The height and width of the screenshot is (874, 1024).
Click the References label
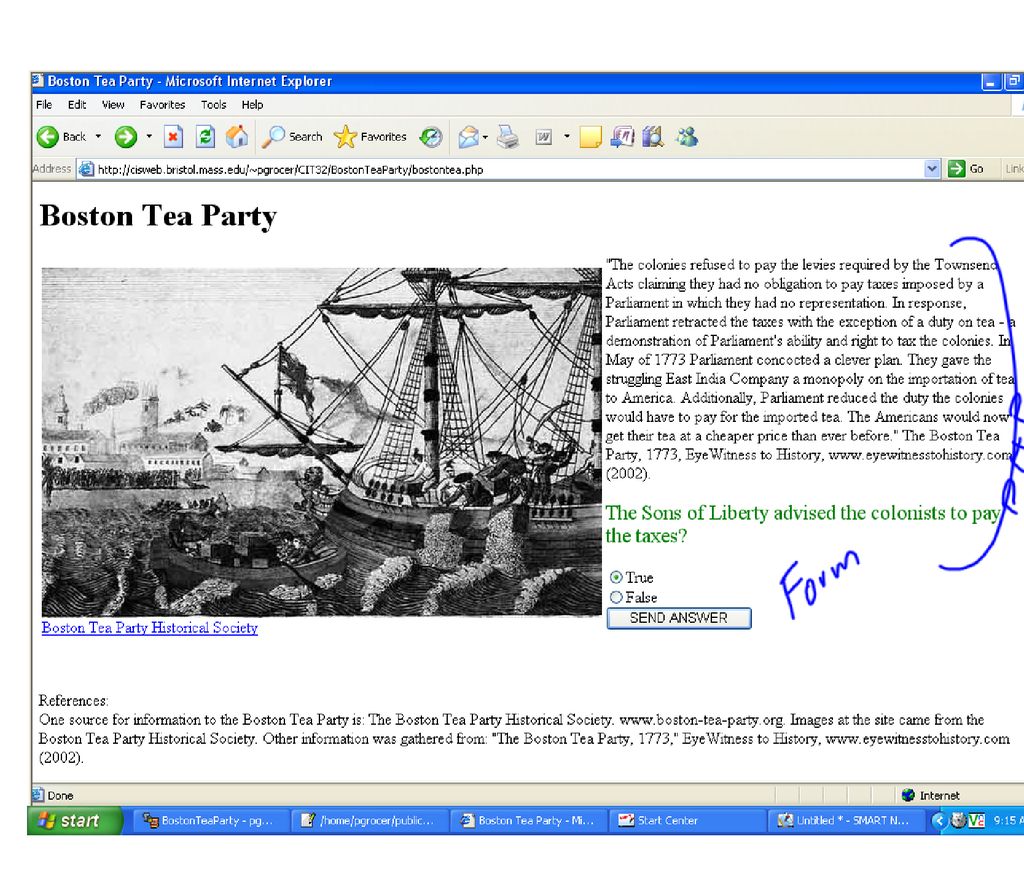tap(73, 700)
